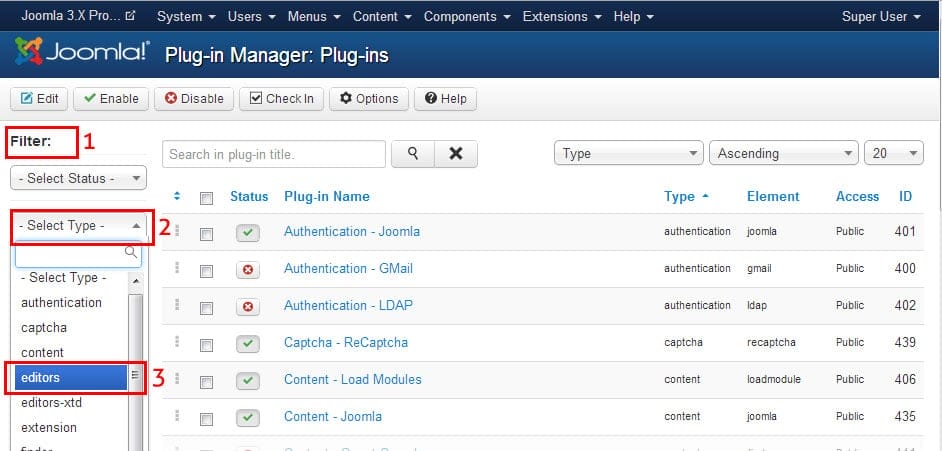
Task: Click the ordering sort arrows column header
Action: click(178, 197)
